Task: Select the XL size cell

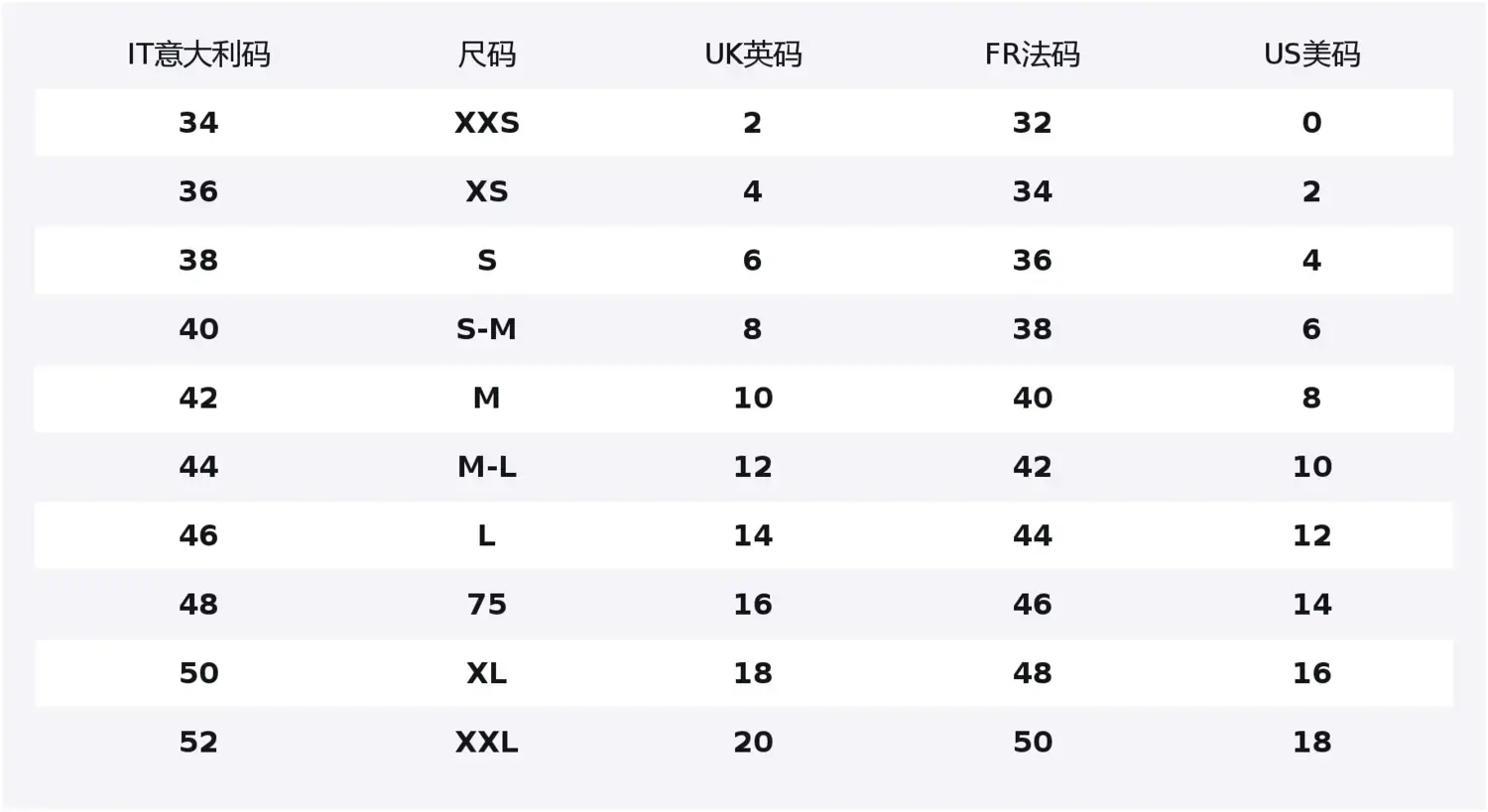Action: (x=486, y=673)
